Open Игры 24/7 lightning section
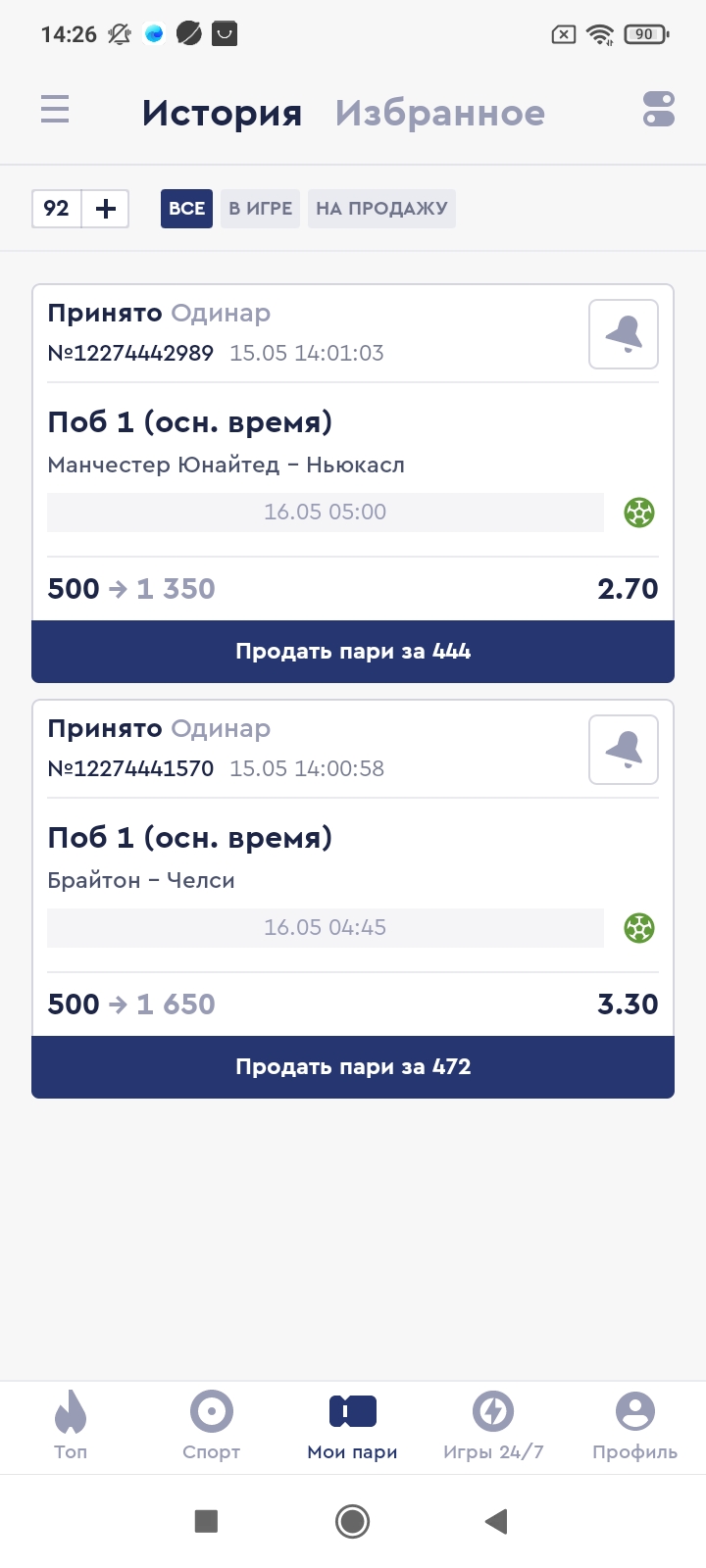Image resolution: width=706 pixels, height=1568 pixels. 493,1426
